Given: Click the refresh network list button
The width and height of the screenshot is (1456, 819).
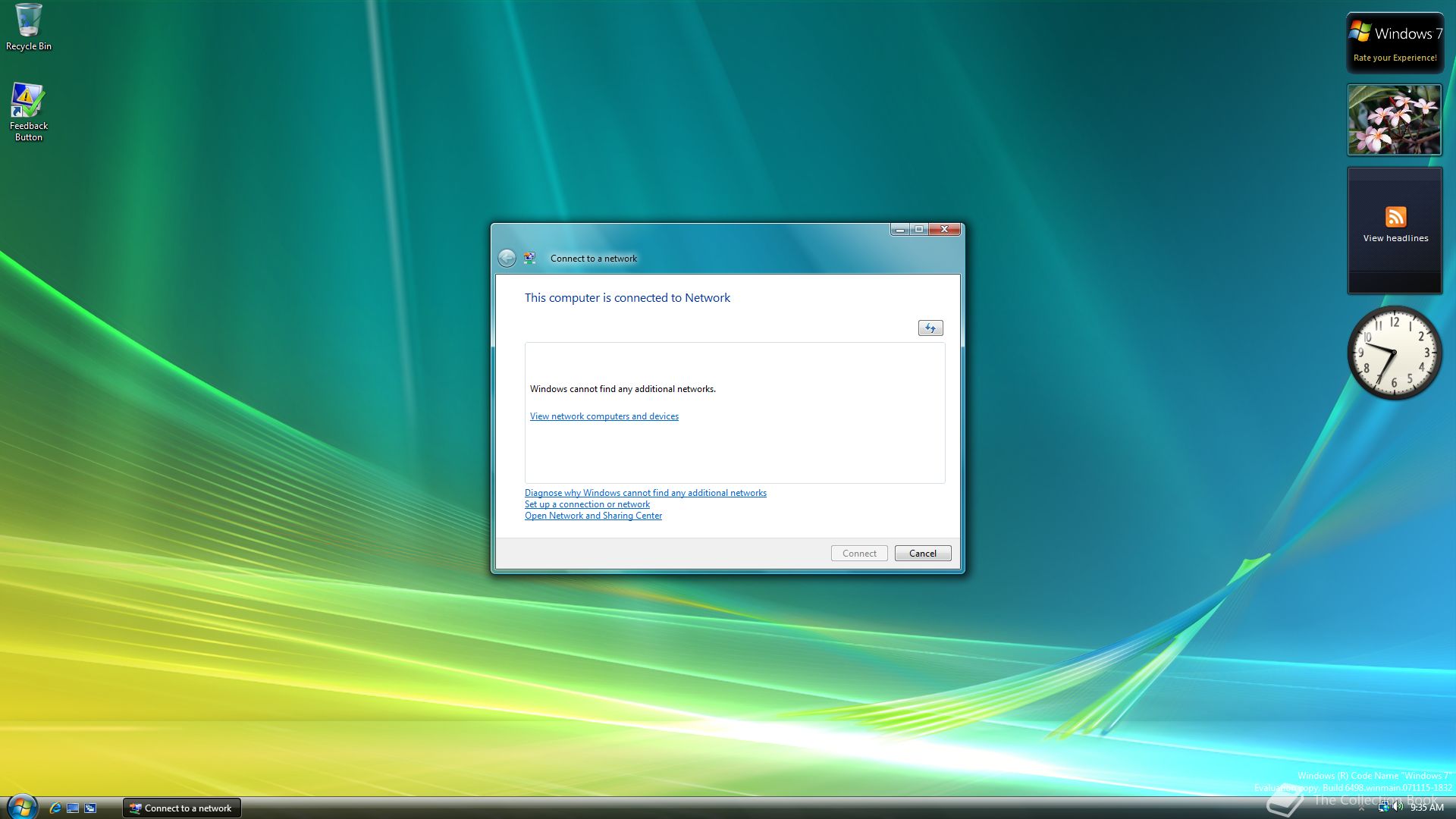Looking at the screenshot, I should (x=930, y=328).
